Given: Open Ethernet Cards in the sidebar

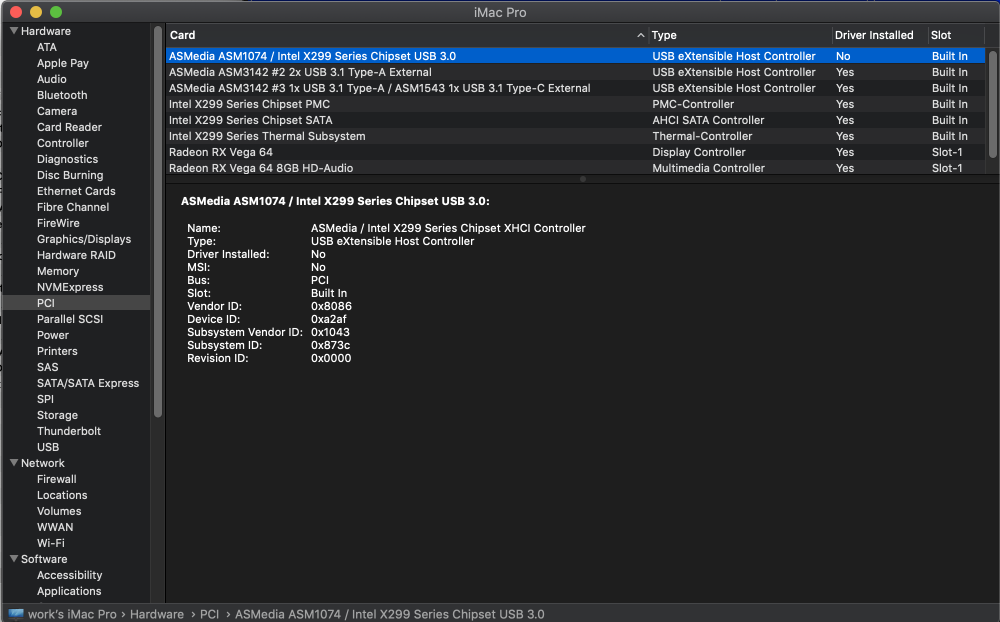Looking at the screenshot, I should 76,191.
